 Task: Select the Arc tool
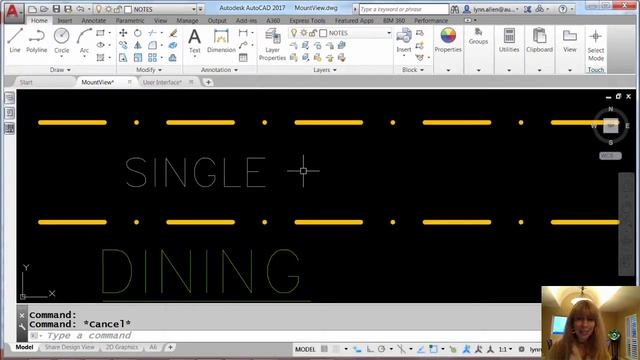[84, 40]
